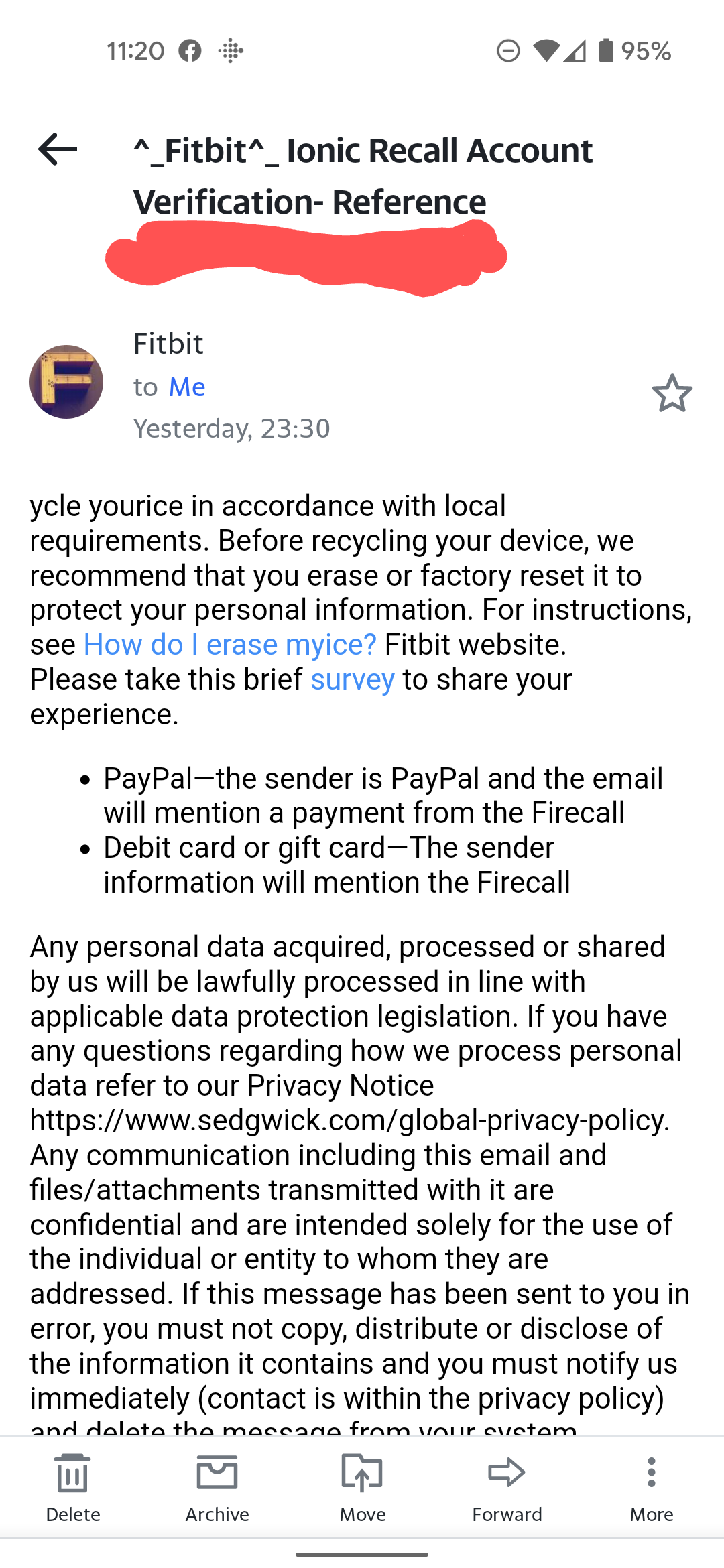This screenshot has height=1568, width=724.
Task: Tap the Fitbit status bar icon
Action: [x=231, y=51]
